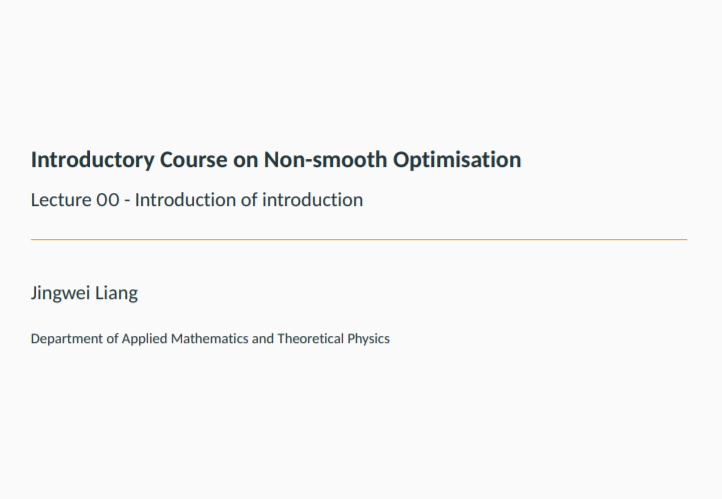Click the dash after the lecture number
This screenshot has width=722, height=499.
[x=128, y=200]
